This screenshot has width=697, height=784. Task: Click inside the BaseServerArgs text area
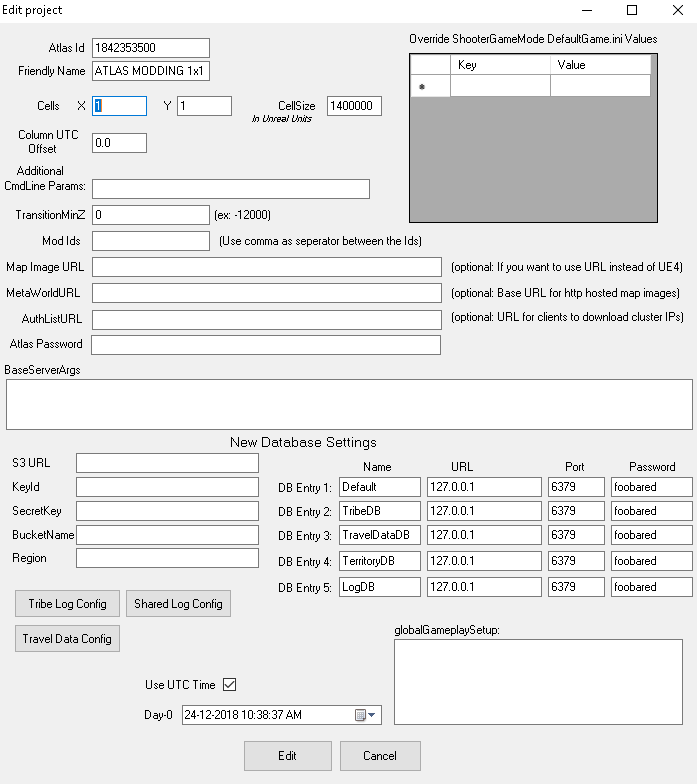(x=350, y=404)
